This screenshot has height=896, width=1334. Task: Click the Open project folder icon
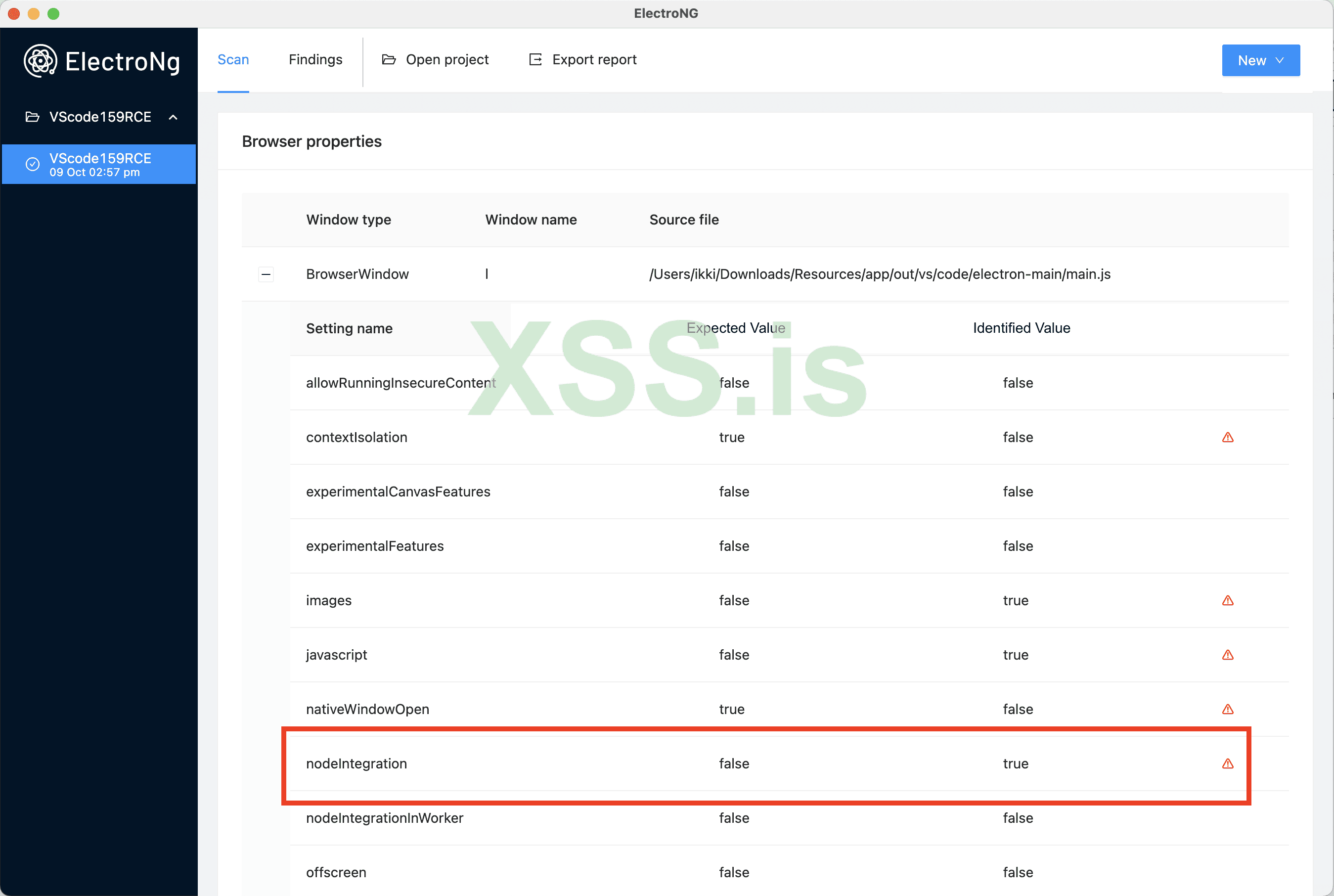[389, 59]
